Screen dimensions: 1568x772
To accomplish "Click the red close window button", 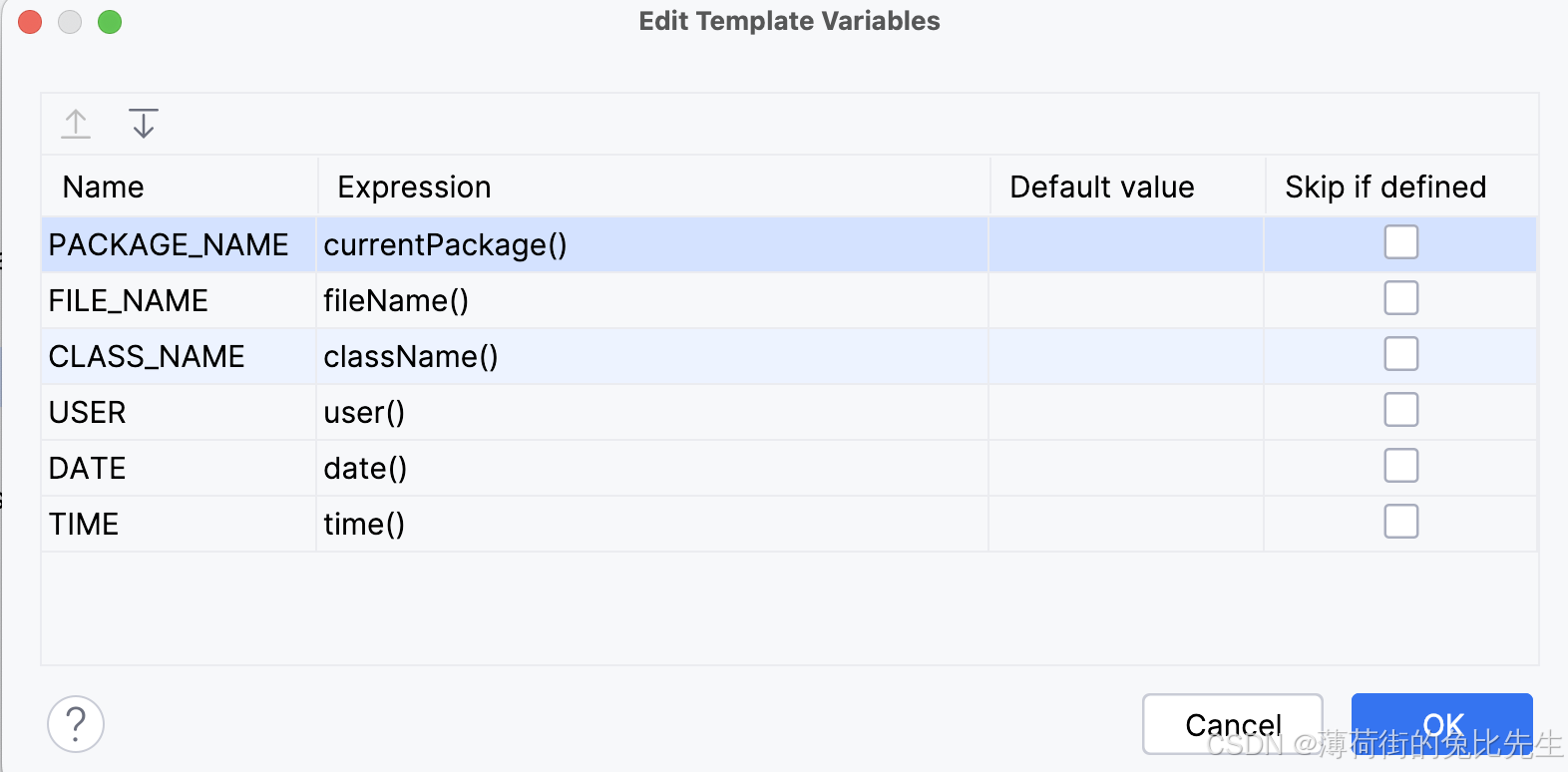I will click(30, 22).
